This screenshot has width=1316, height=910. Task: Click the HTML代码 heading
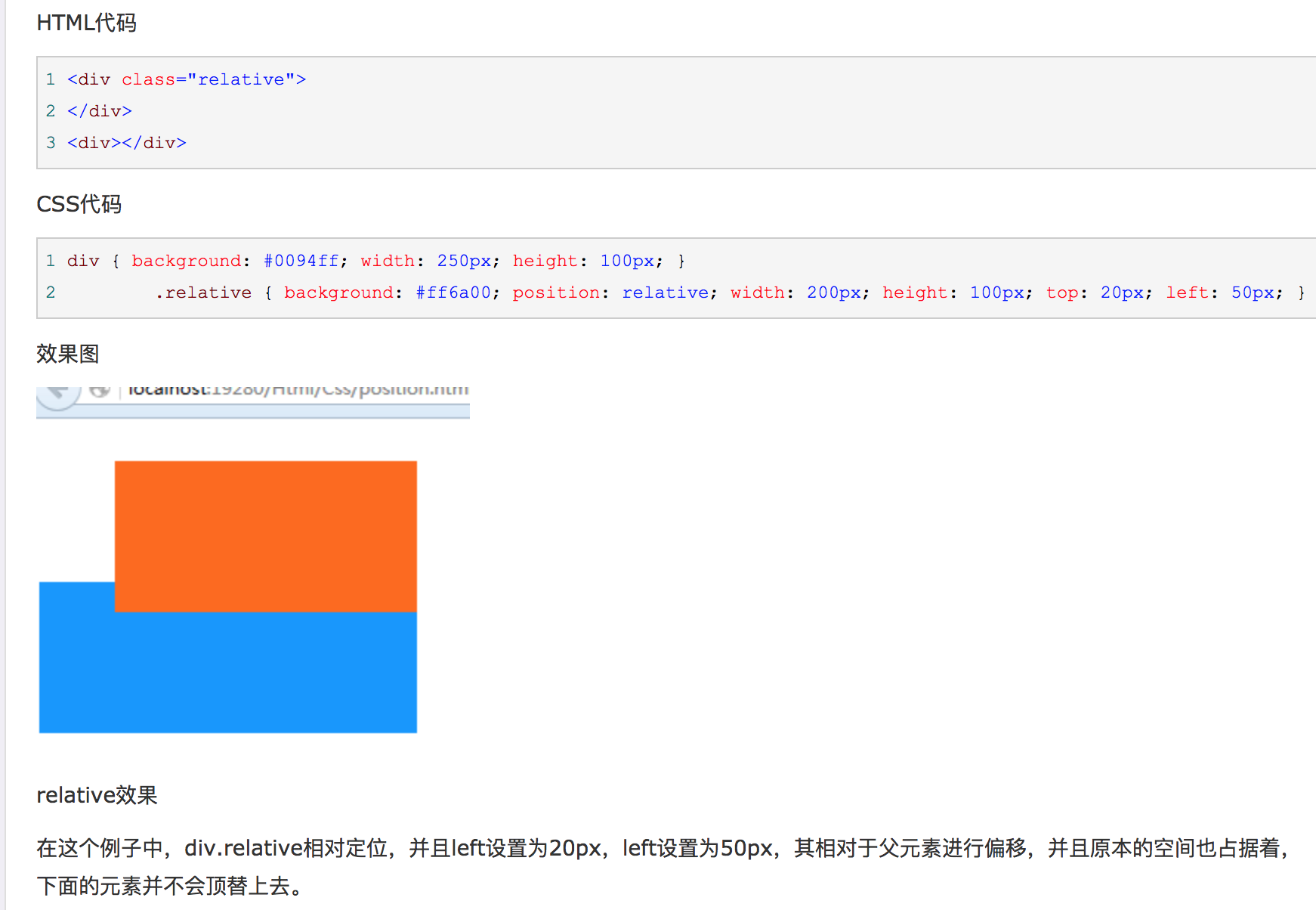(x=86, y=23)
